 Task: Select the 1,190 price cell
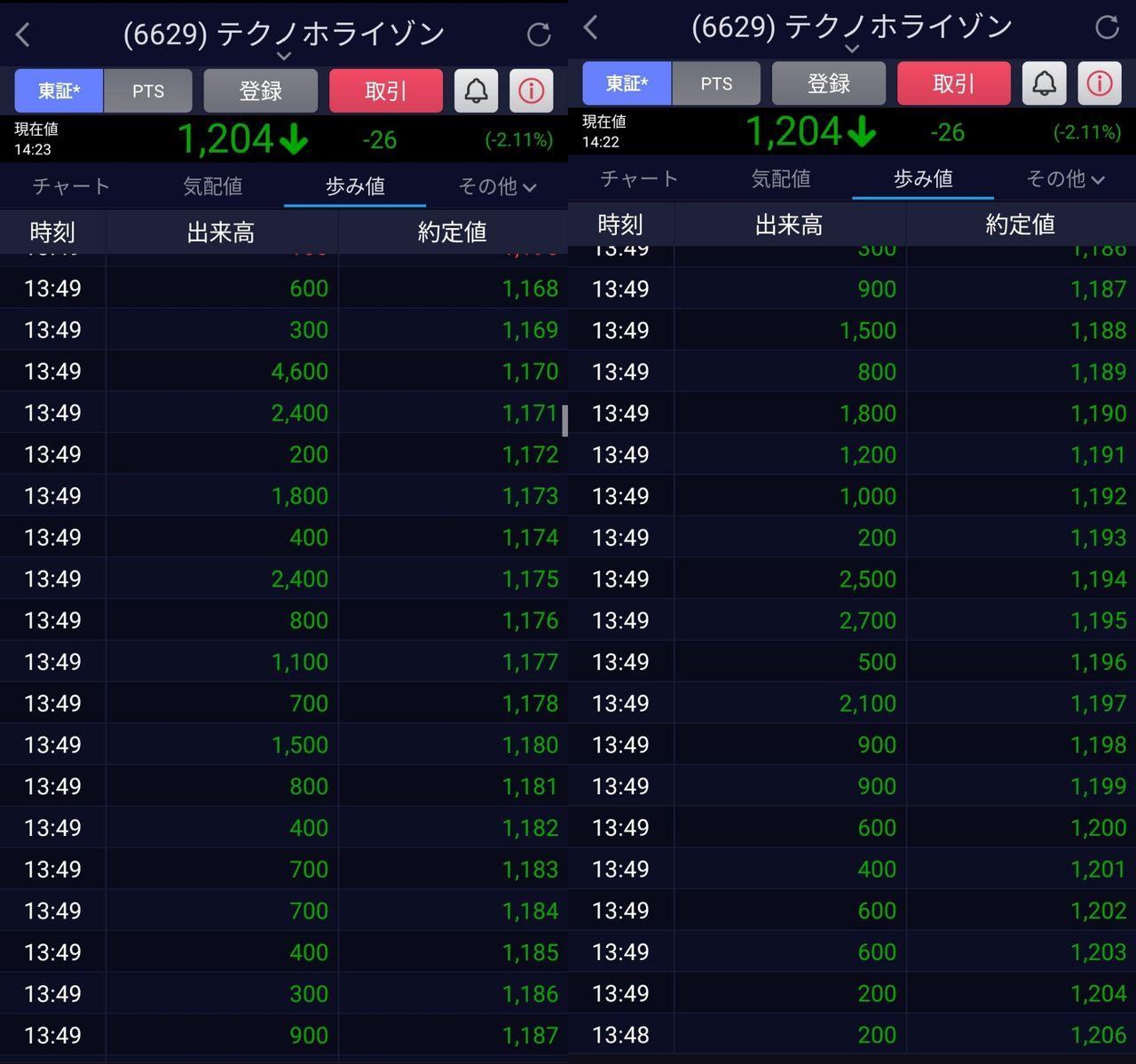point(1021,414)
